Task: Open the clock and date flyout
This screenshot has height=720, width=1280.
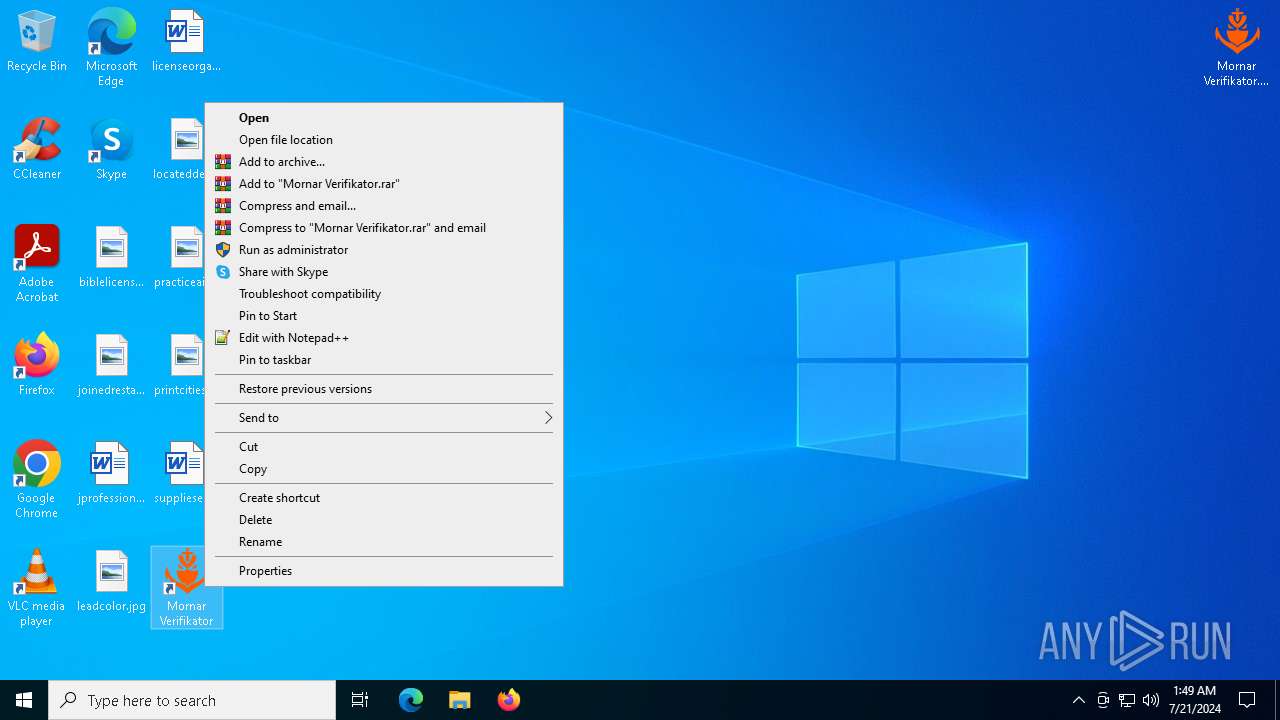Action: (x=1194, y=700)
